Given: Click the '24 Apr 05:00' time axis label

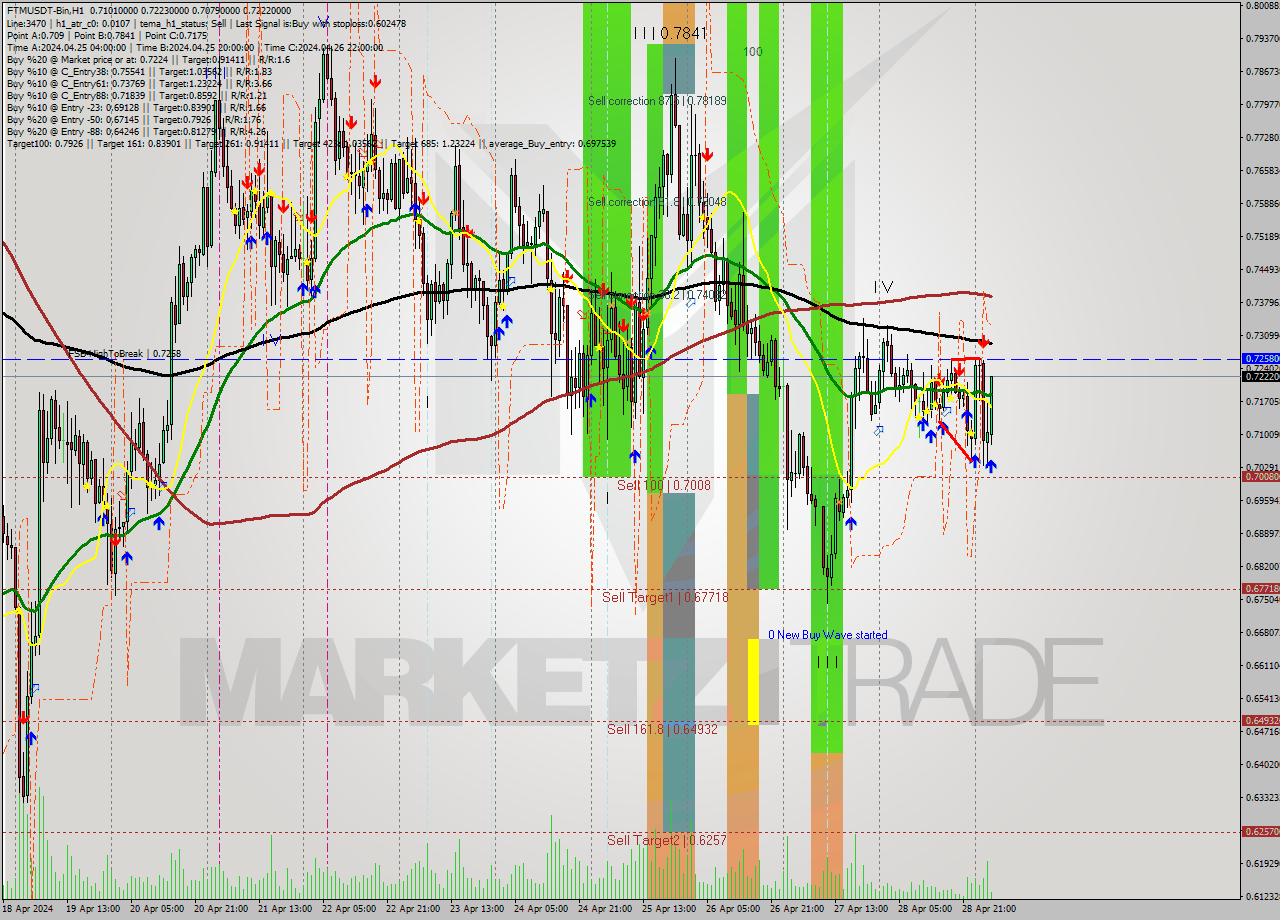Looking at the screenshot, I should tap(540, 909).
